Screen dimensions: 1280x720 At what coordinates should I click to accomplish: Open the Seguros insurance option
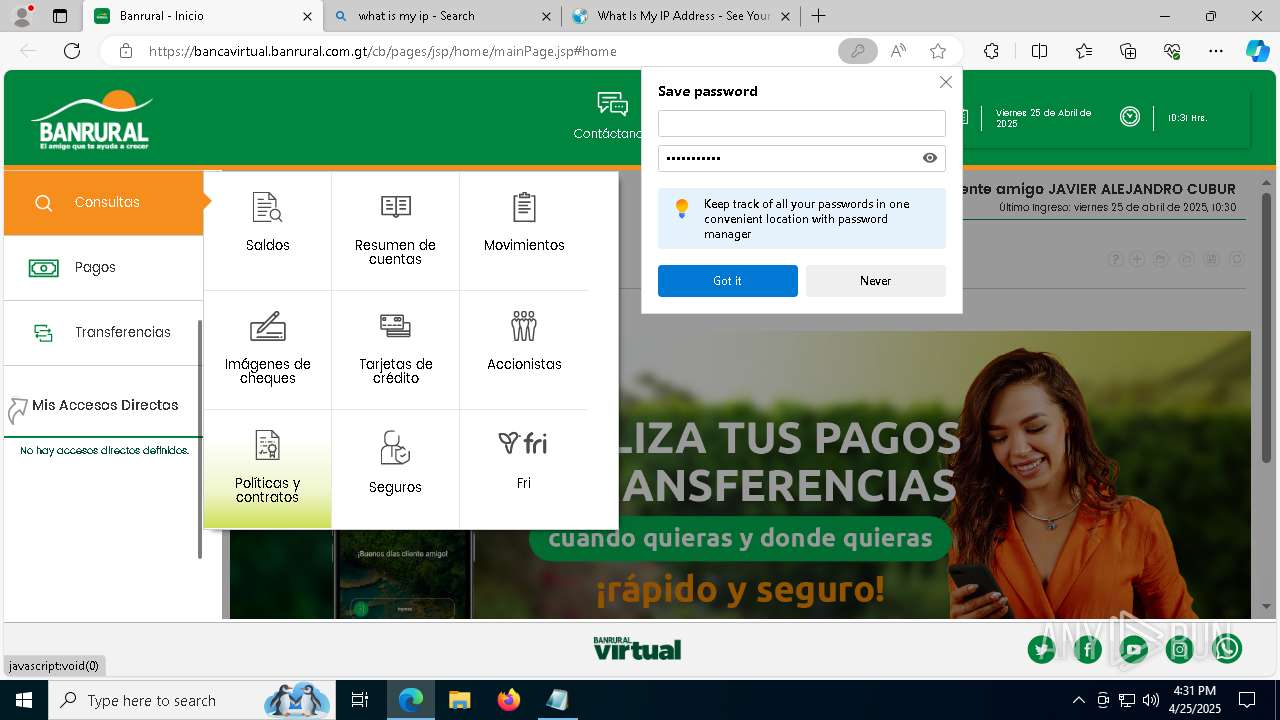point(395,463)
